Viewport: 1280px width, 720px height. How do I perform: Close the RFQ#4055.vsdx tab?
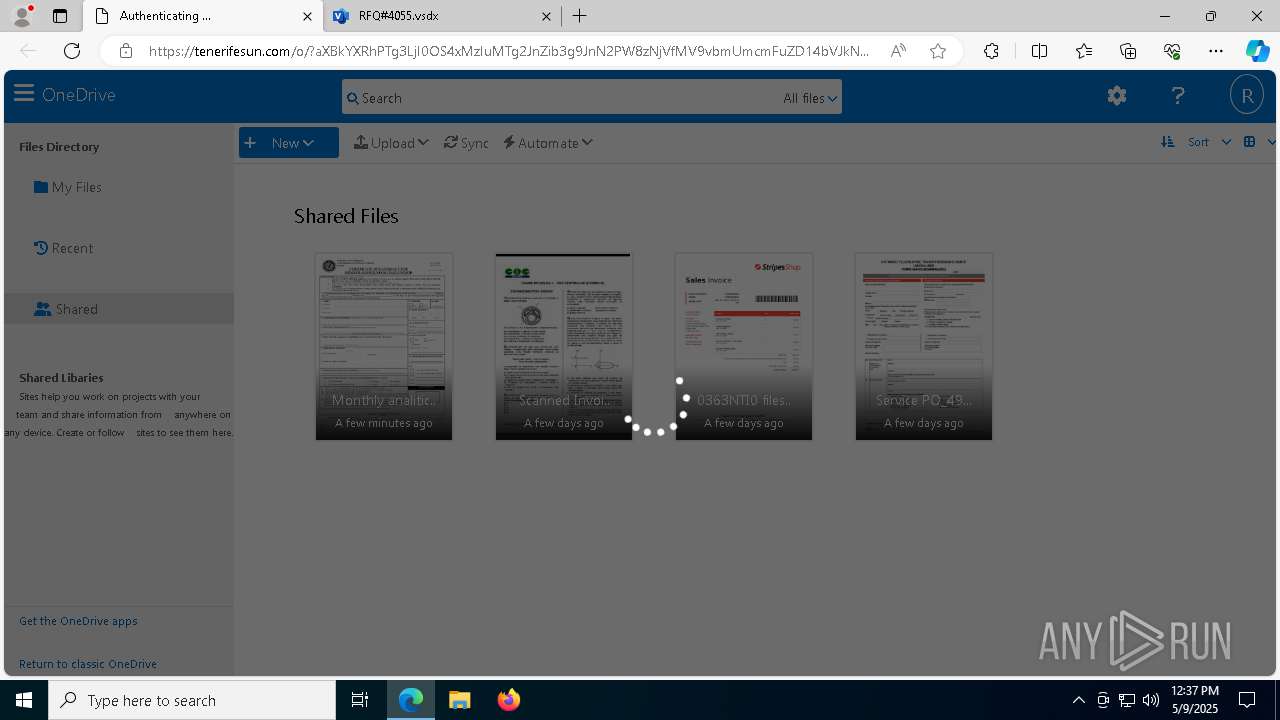tap(546, 16)
